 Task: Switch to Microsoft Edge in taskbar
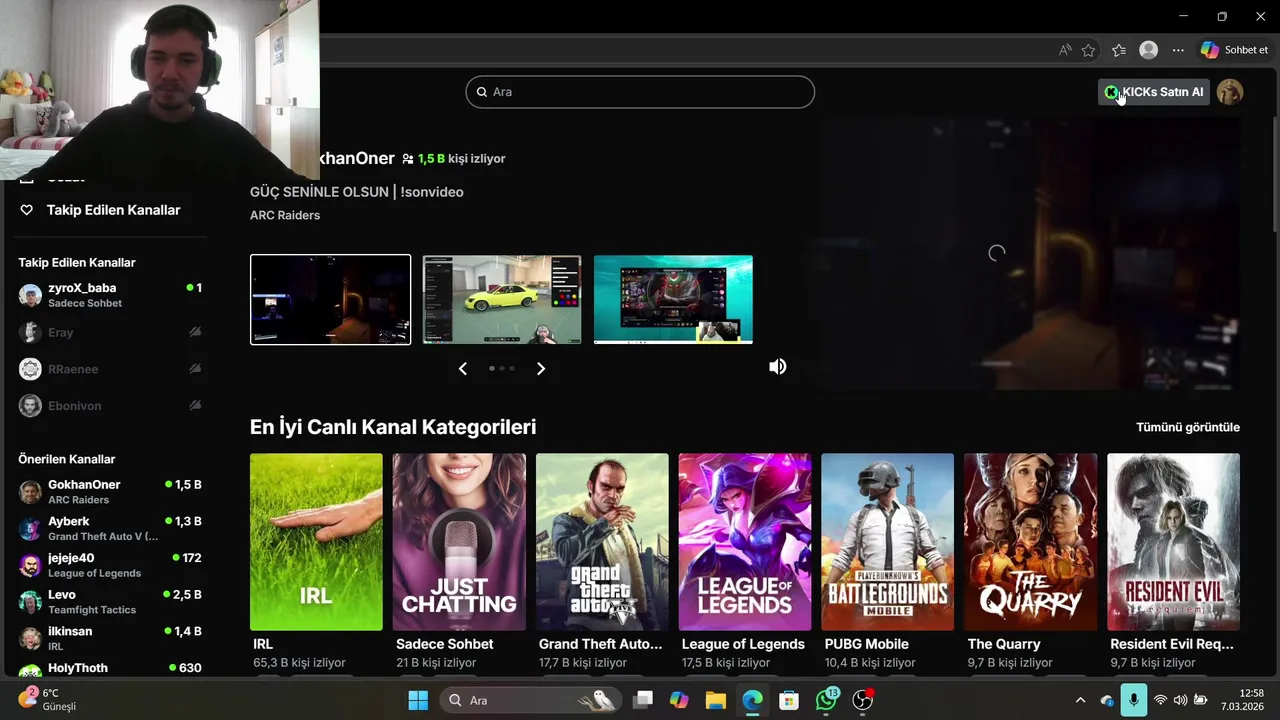coord(752,700)
